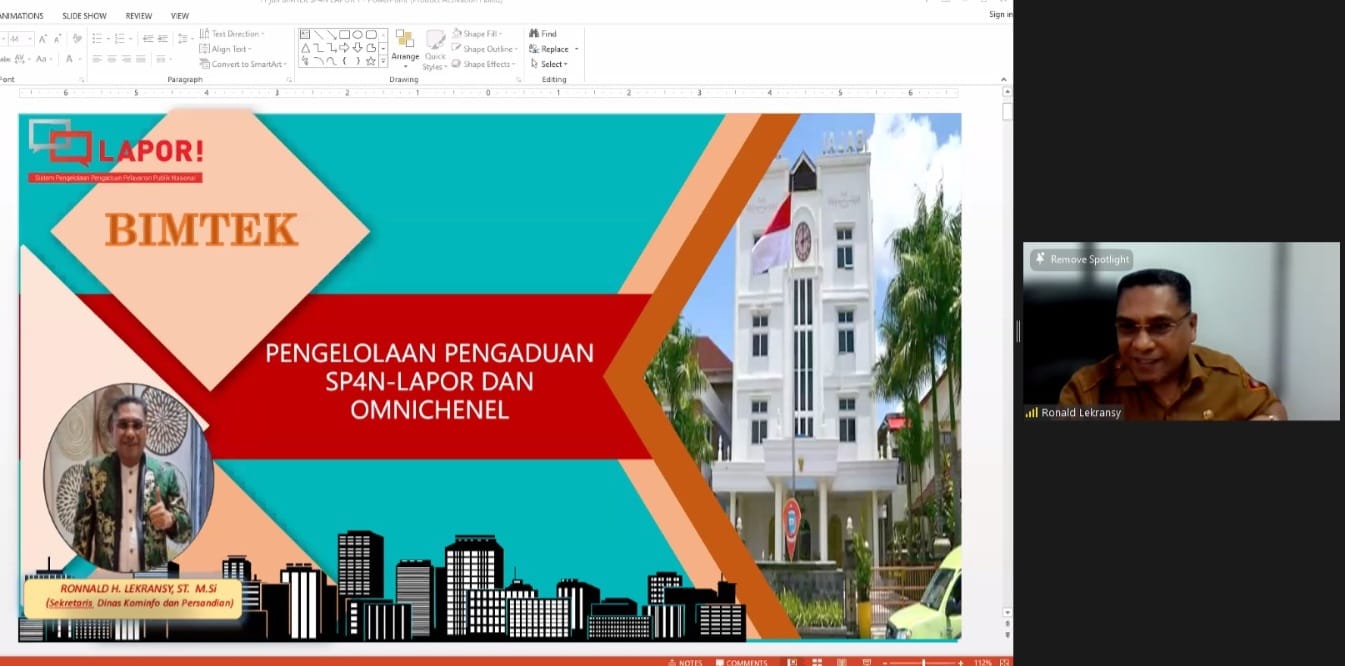Pick the five-point star shape
The image size is (1345, 666).
(x=370, y=61)
